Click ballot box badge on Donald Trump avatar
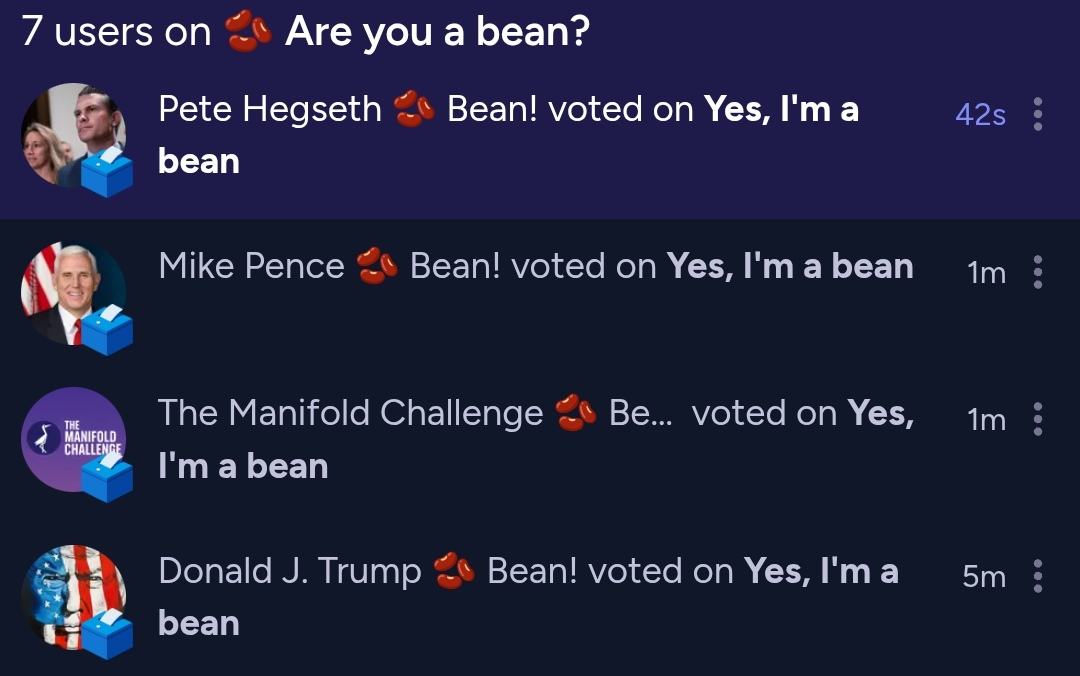The width and height of the screenshot is (1080, 676). tap(106, 634)
